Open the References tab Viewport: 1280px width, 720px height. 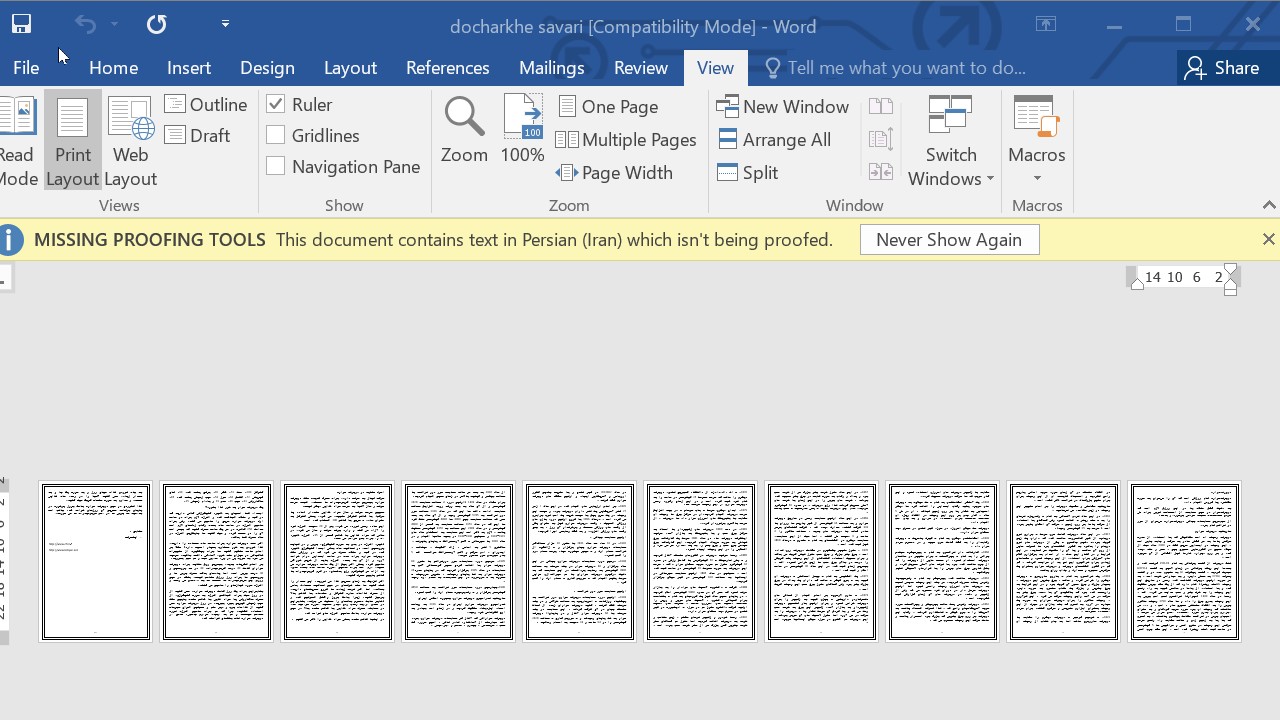tap(447, 68)
